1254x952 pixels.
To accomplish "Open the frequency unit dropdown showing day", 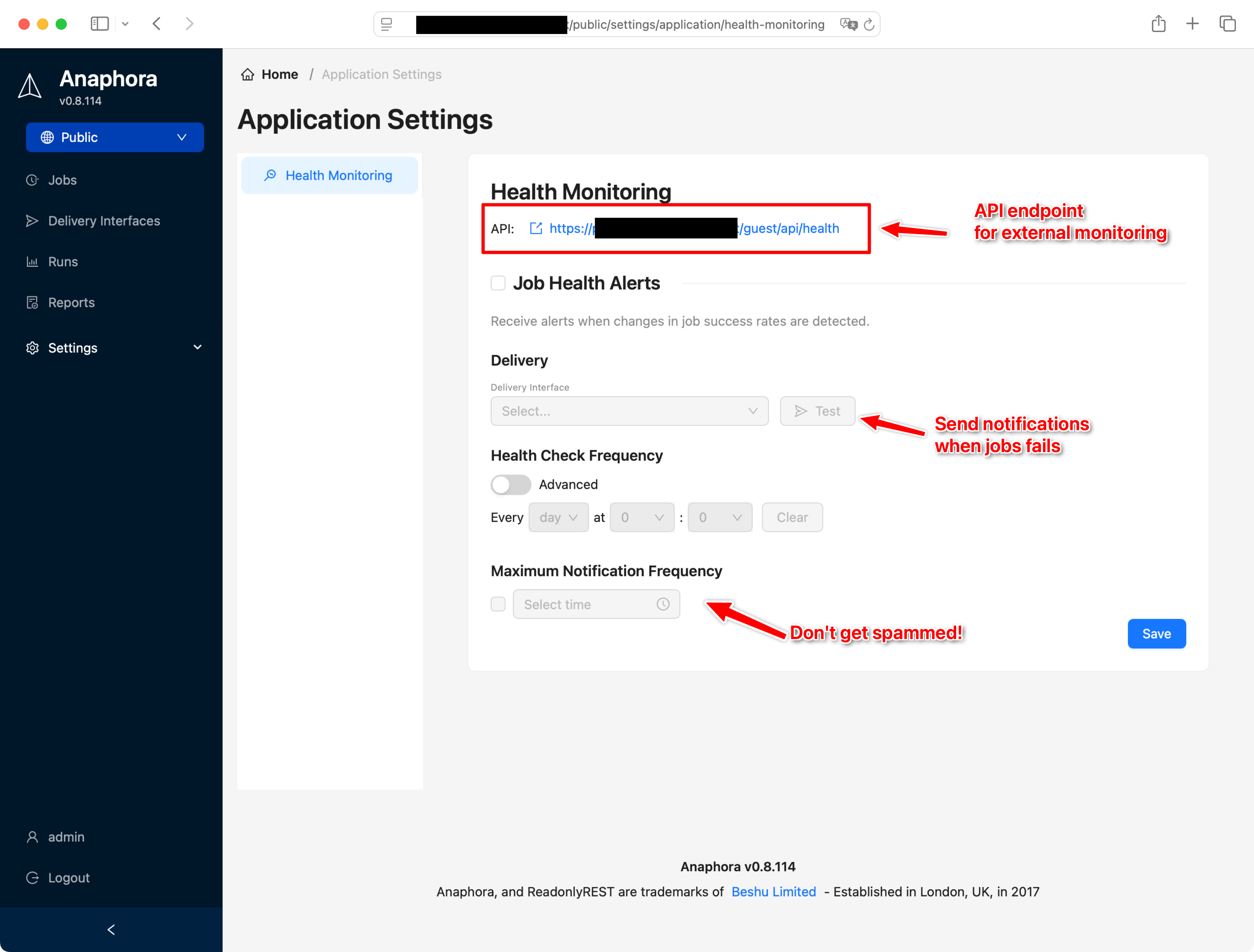I will click(558, 517).
